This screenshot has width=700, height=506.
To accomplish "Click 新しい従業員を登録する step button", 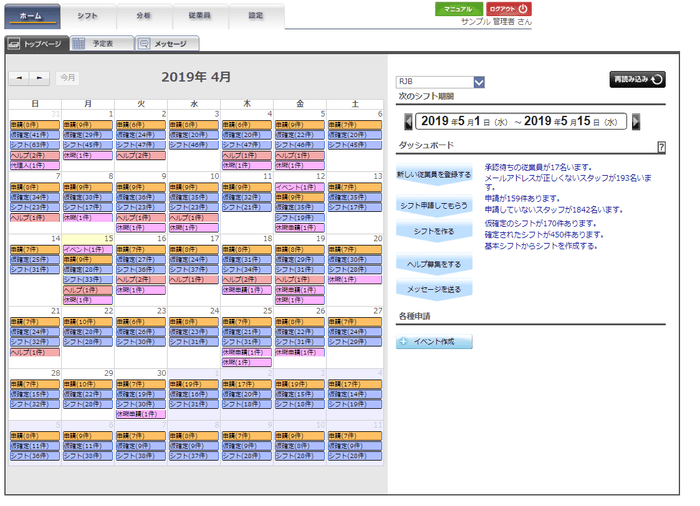I will tap(433, 175).
